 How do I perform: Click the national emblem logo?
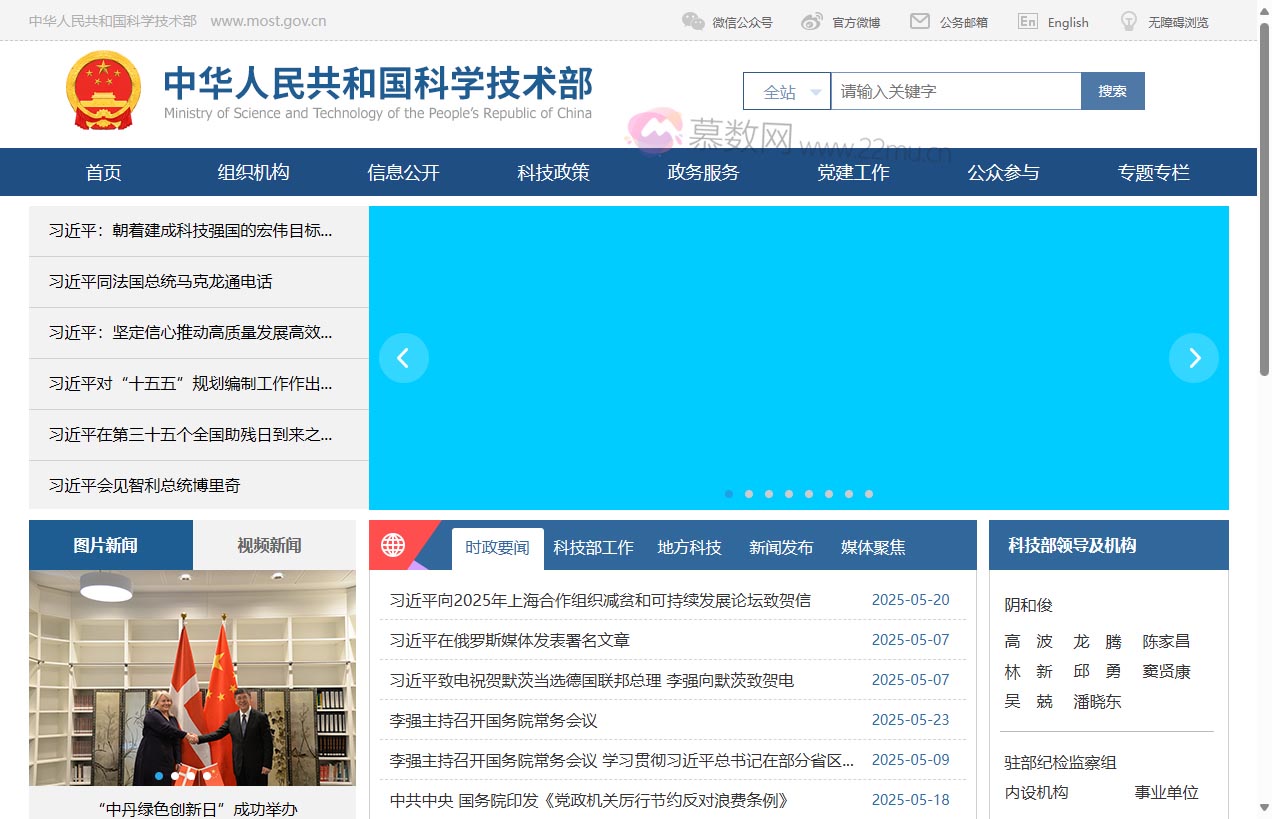pyautogui.click(x=103, y=92)
